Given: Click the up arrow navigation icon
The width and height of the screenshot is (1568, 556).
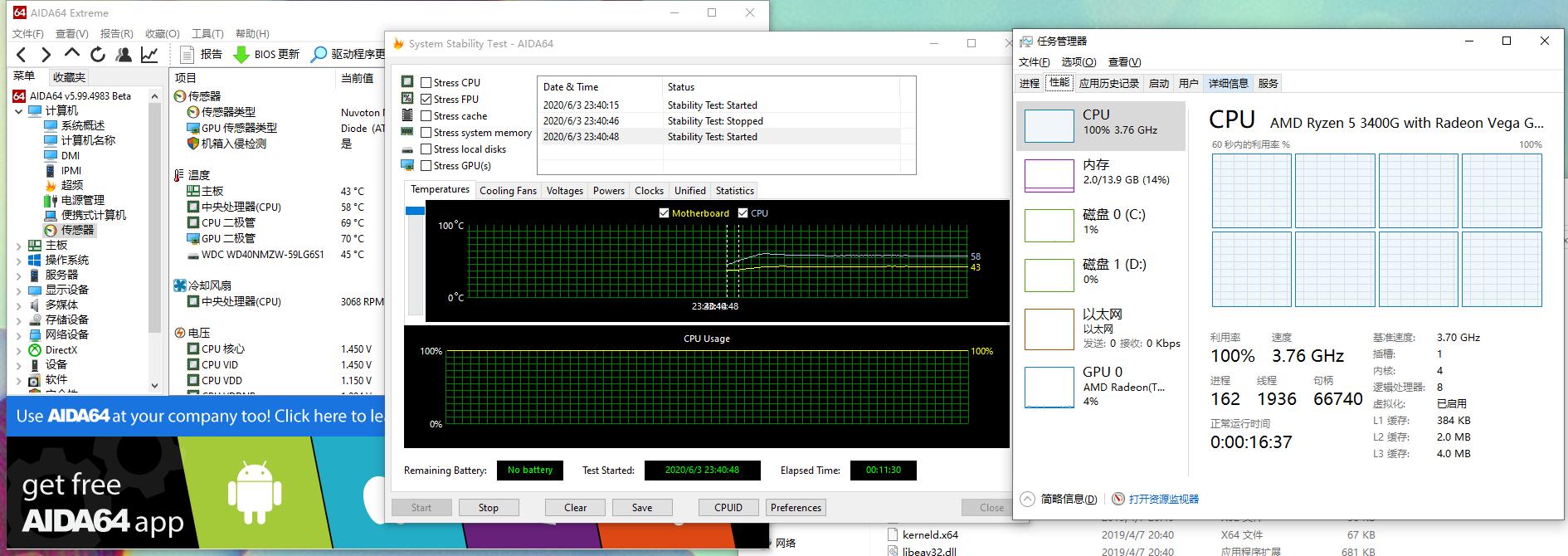Looking at the screenshot, I should 72,54.
